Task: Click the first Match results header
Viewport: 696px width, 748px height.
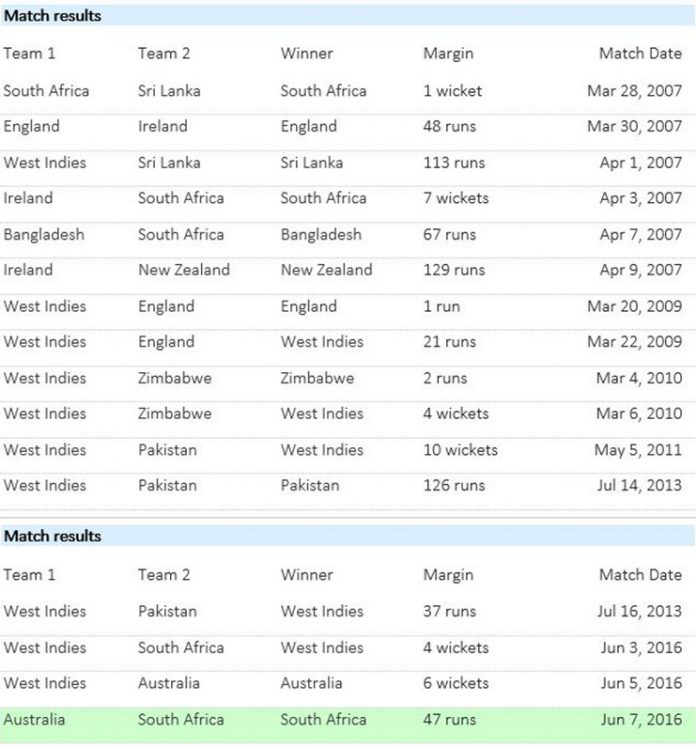Action: point(52,16)
